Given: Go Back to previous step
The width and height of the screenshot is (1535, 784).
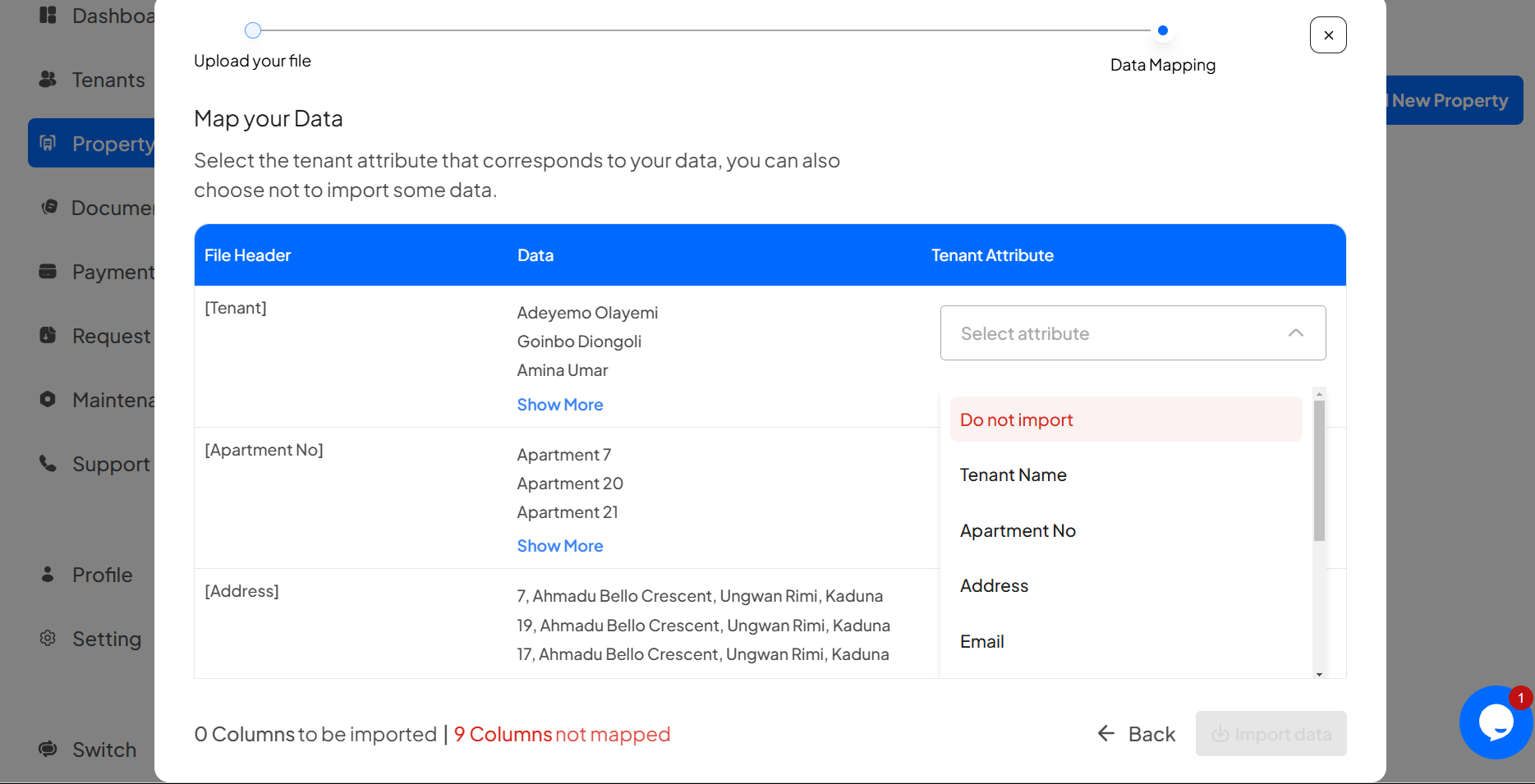Looking at the screenshot, I should pyautogui.click(x=1137, y=734).
